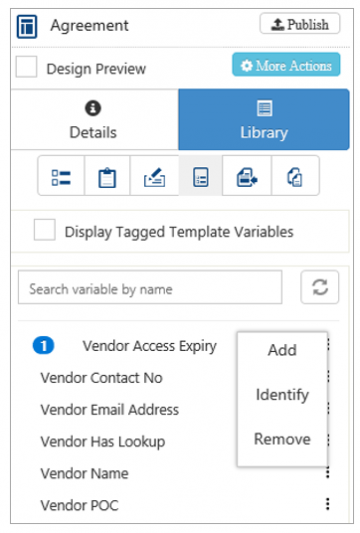
Task: Choose Remove from the context menu
Action: tap(282, 439)
